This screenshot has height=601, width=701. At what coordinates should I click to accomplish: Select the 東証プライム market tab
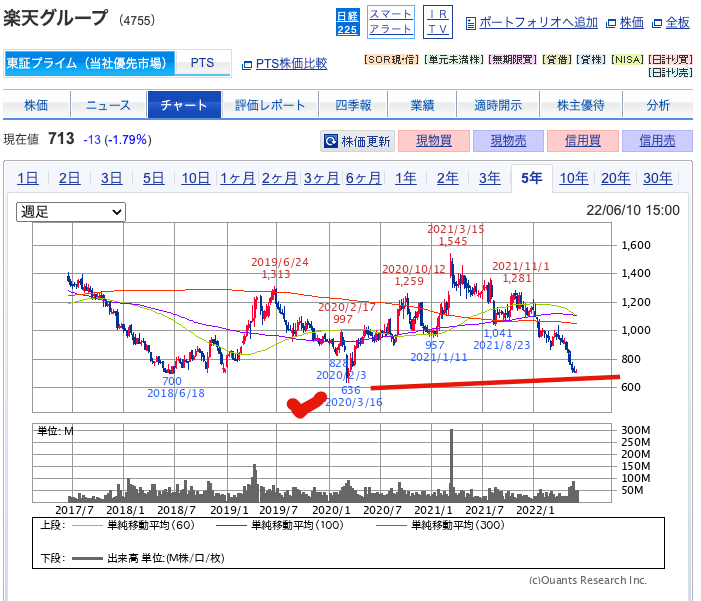89,63
